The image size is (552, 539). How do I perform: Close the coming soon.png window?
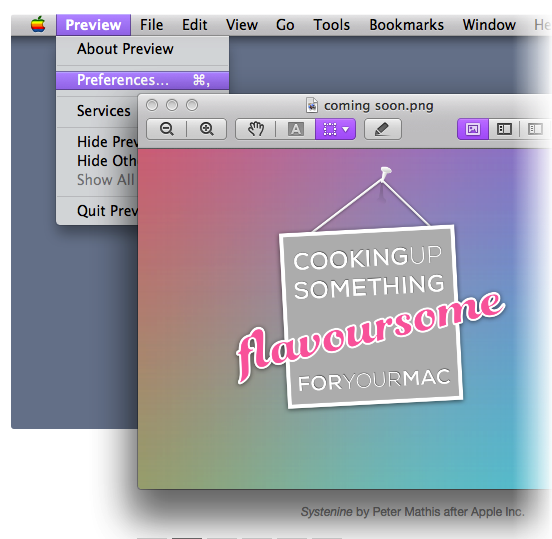(x=152, y=105)
